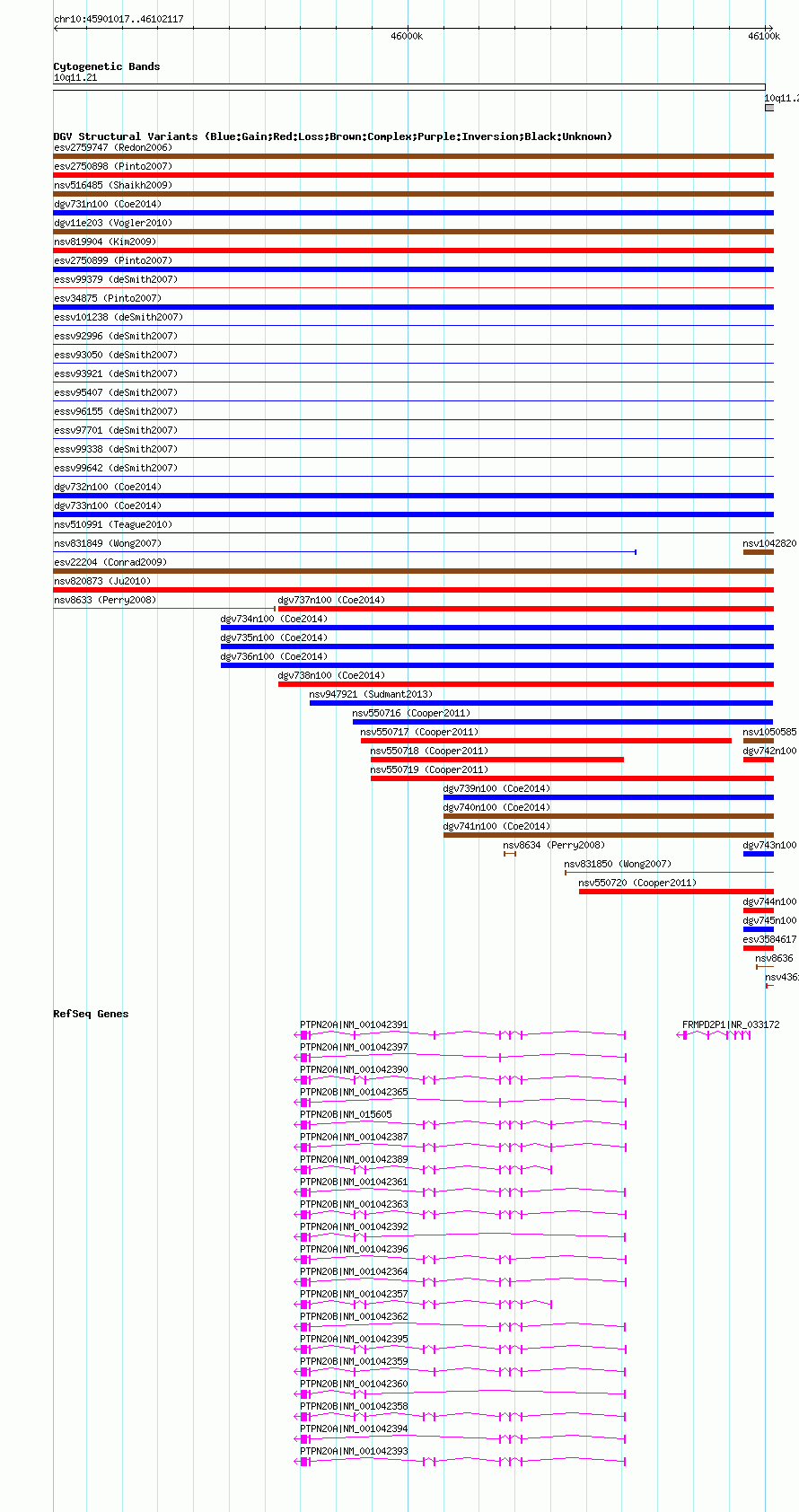Select the RefSeq Genes track title
The height and width of the screenshot is (1512, 799).
[91, 1014]
